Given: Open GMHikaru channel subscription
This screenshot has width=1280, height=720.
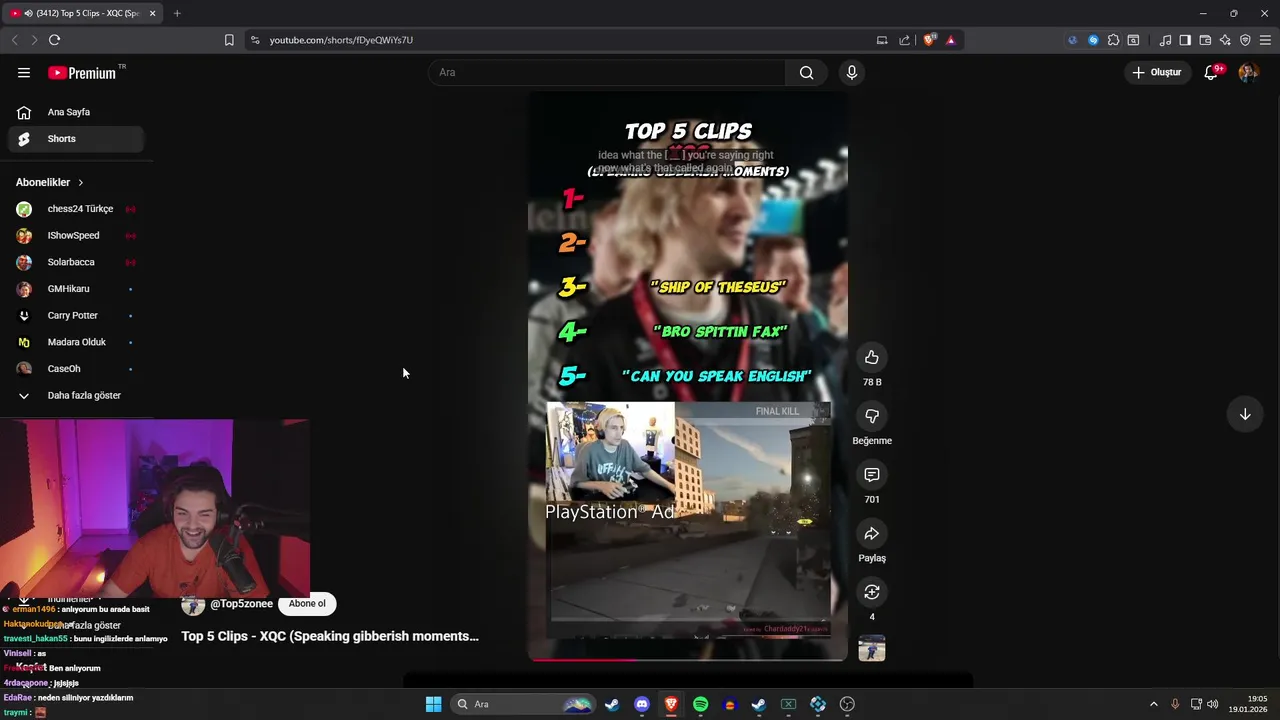Looking at the screenshot, I should point(76,289).
